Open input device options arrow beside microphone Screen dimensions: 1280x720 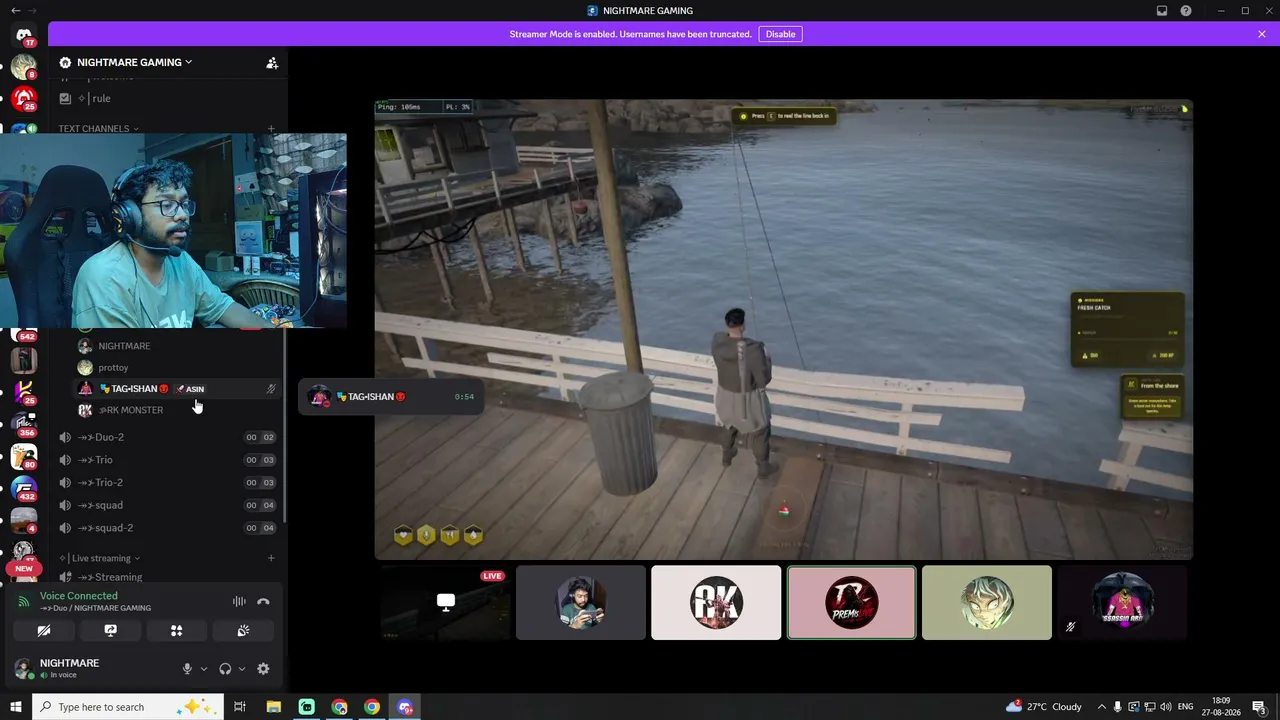coord(204,669)
